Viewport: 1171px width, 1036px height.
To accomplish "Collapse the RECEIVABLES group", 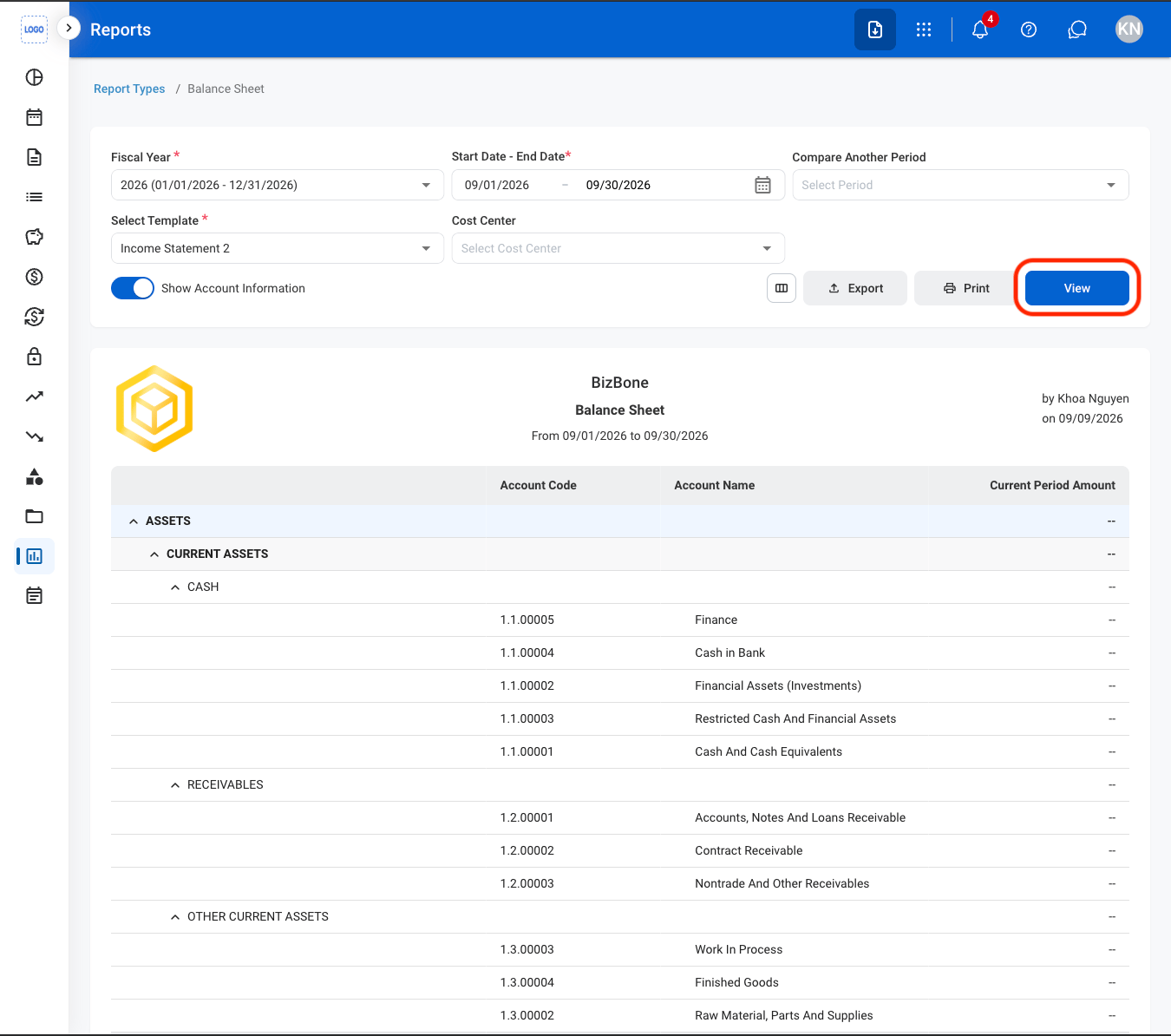I will point(175,785).
